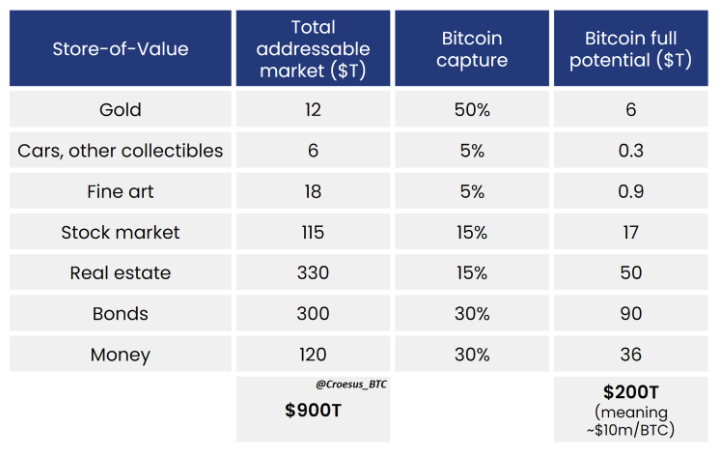Select the Total addressable market header

[x=313, y=48]
